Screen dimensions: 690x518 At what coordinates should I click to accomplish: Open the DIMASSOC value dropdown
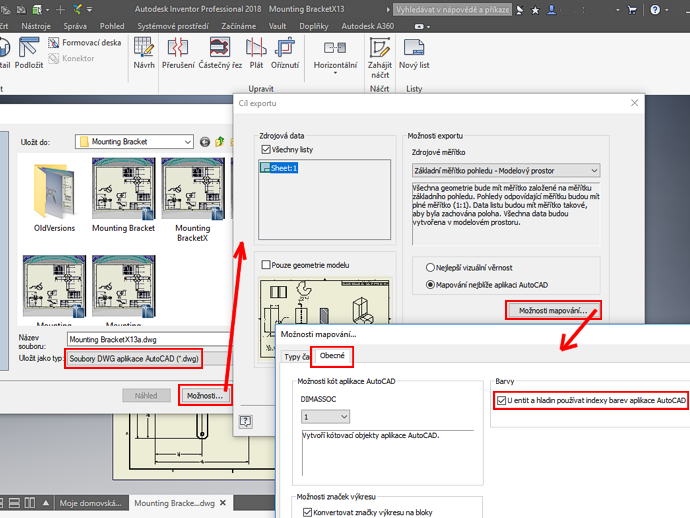pos(325,416)
